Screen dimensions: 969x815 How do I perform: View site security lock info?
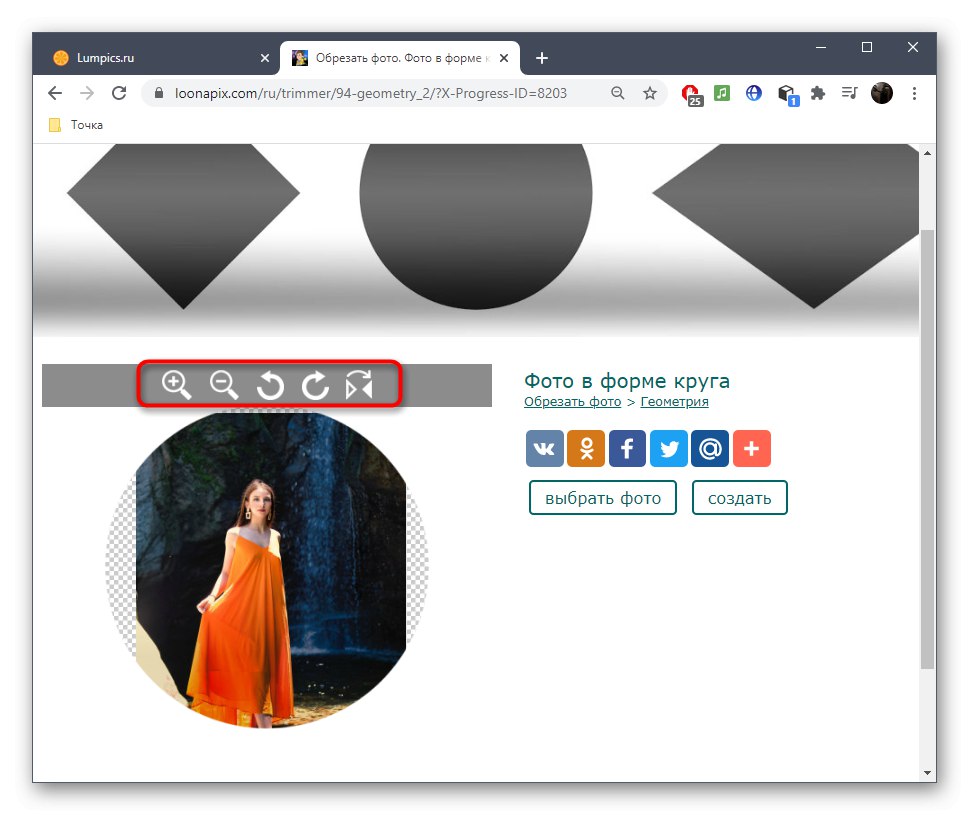[159, 93]
